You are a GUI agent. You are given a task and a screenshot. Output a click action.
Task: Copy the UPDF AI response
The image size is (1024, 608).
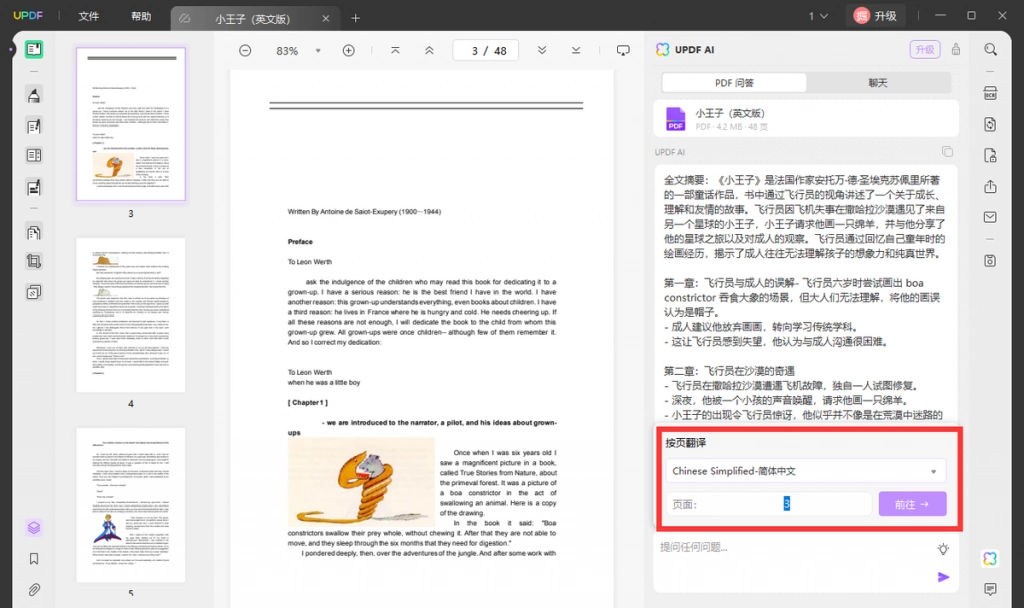947,152
